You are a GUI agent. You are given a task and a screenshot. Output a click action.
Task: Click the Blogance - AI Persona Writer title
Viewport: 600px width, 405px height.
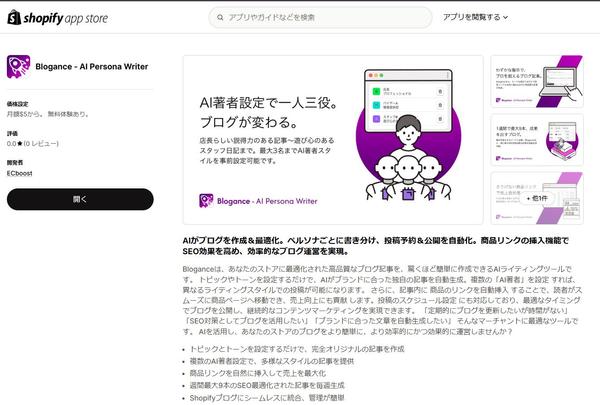(x=91, y=67)
